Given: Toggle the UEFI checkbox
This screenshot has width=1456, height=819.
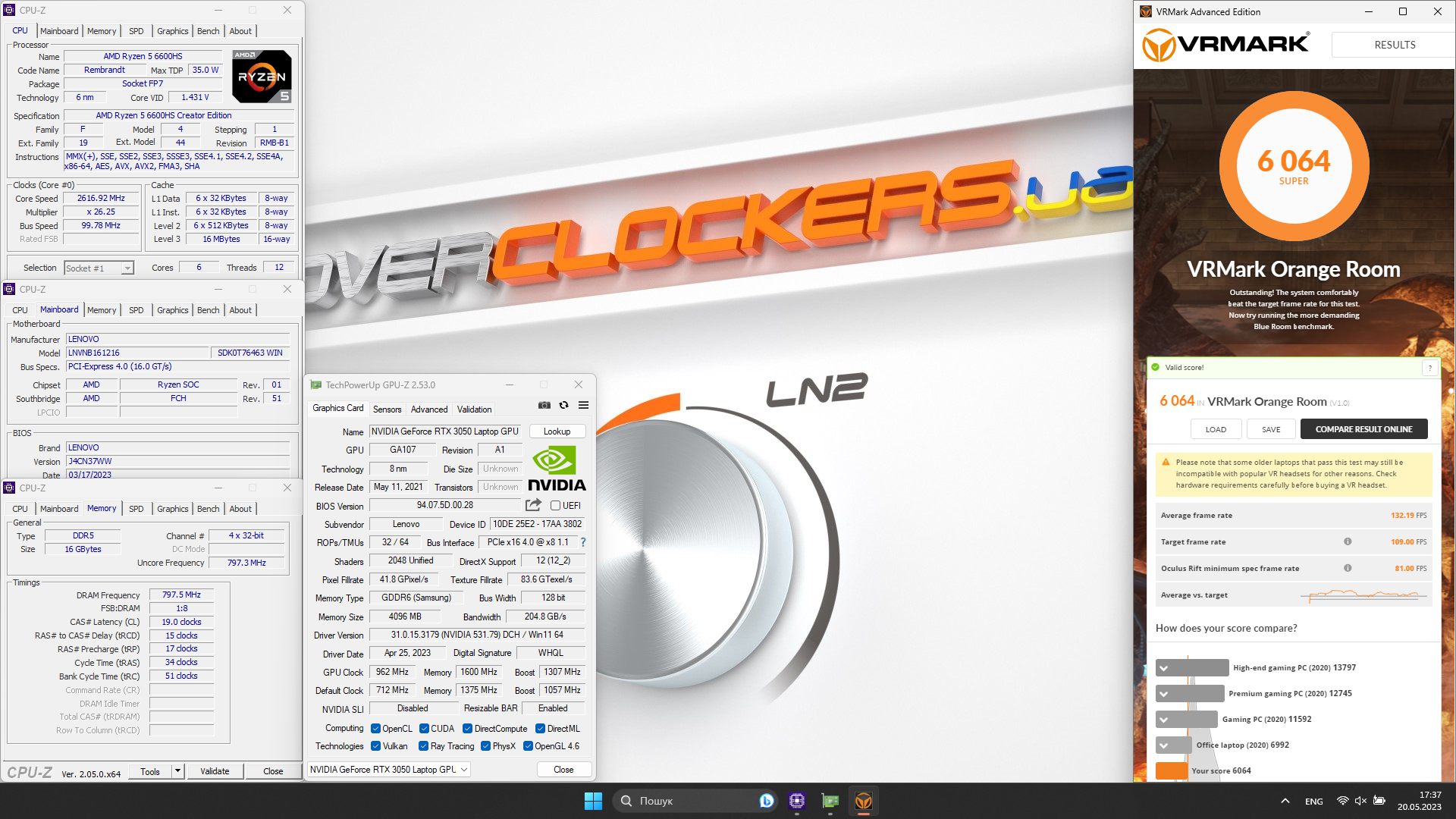Looking at the screenshot, I should tap(555, 506).
